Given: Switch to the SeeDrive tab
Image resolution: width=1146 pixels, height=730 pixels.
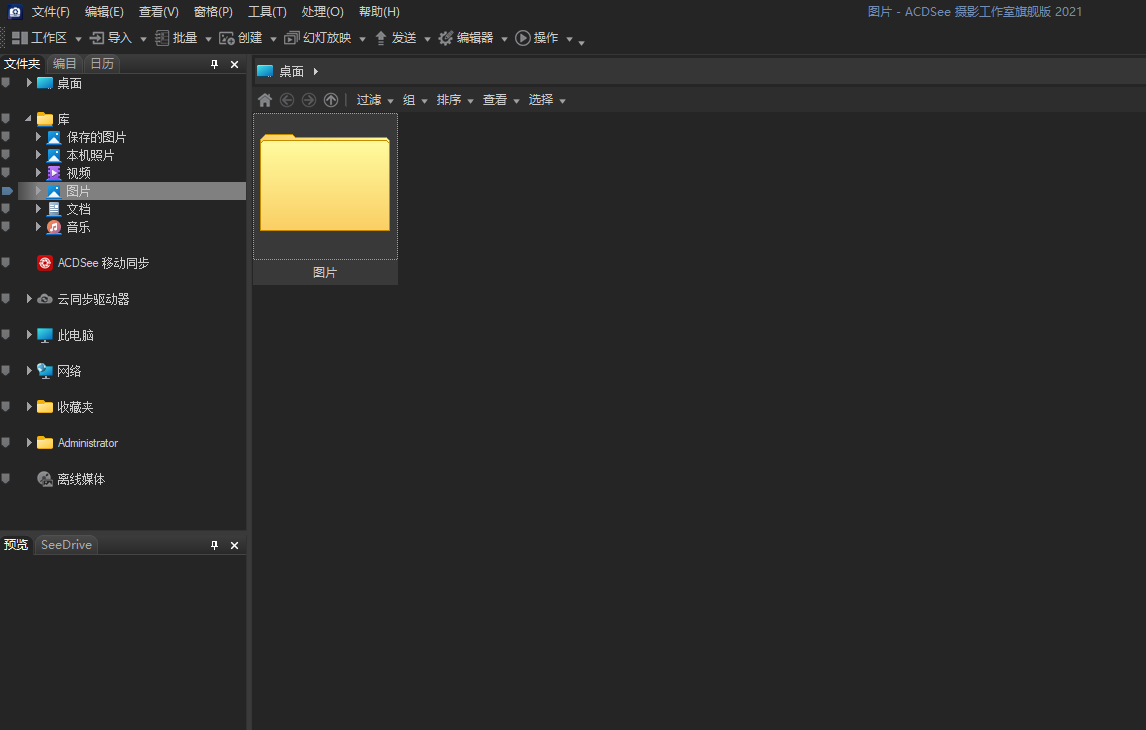Looking at the screenshot, I should click(66, 544).
